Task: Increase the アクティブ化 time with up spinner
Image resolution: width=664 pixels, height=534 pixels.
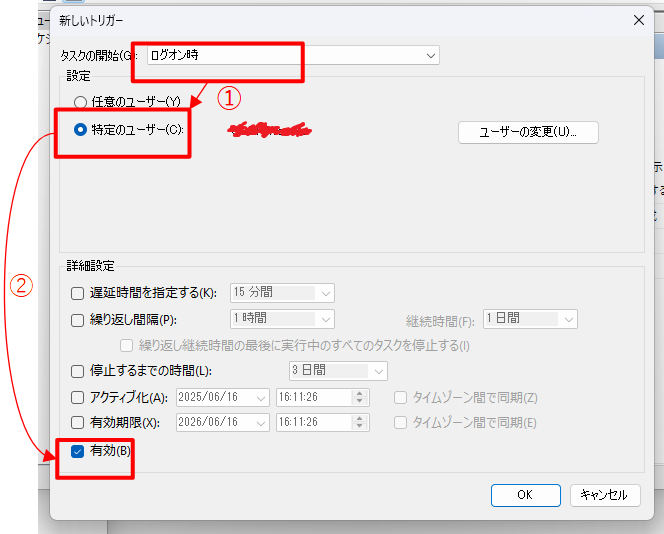Action: [360, 393]
